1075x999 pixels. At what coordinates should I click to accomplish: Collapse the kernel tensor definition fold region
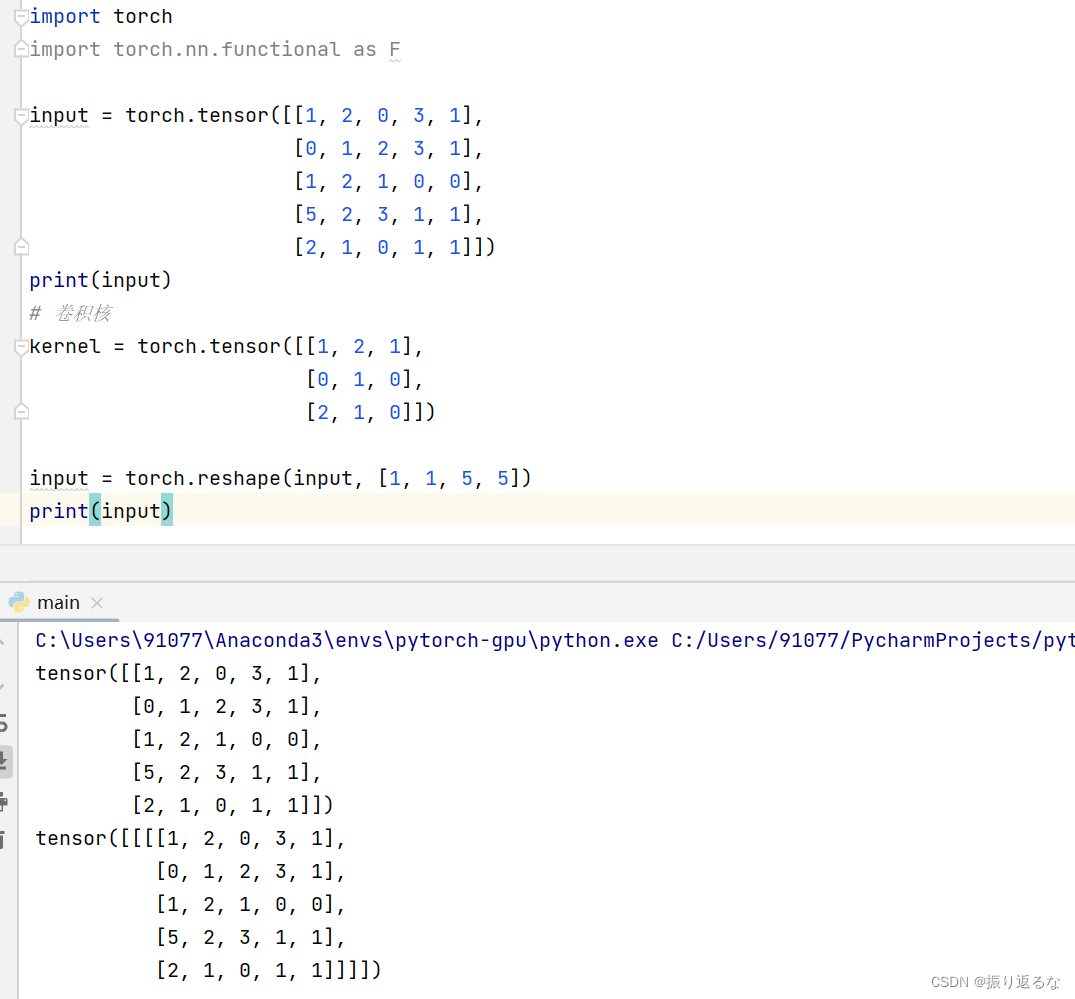(x=19, y=346)
